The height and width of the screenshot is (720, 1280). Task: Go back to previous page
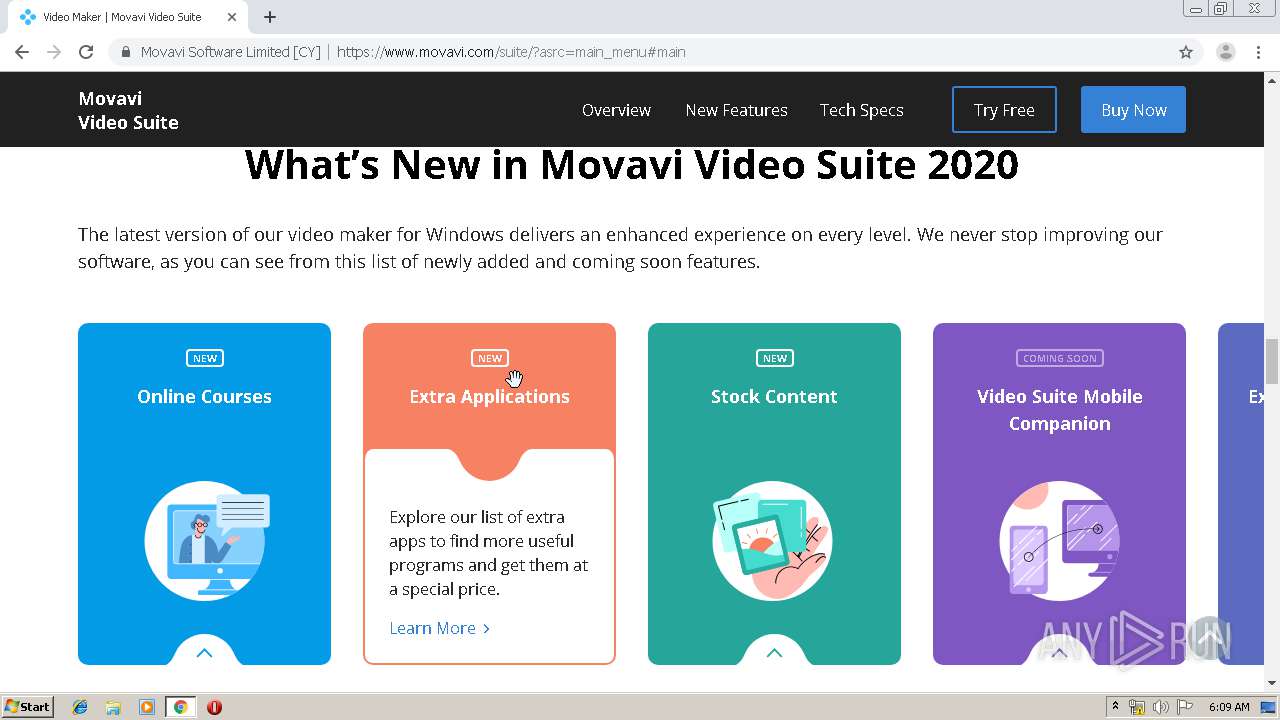[x=22, y=52]
